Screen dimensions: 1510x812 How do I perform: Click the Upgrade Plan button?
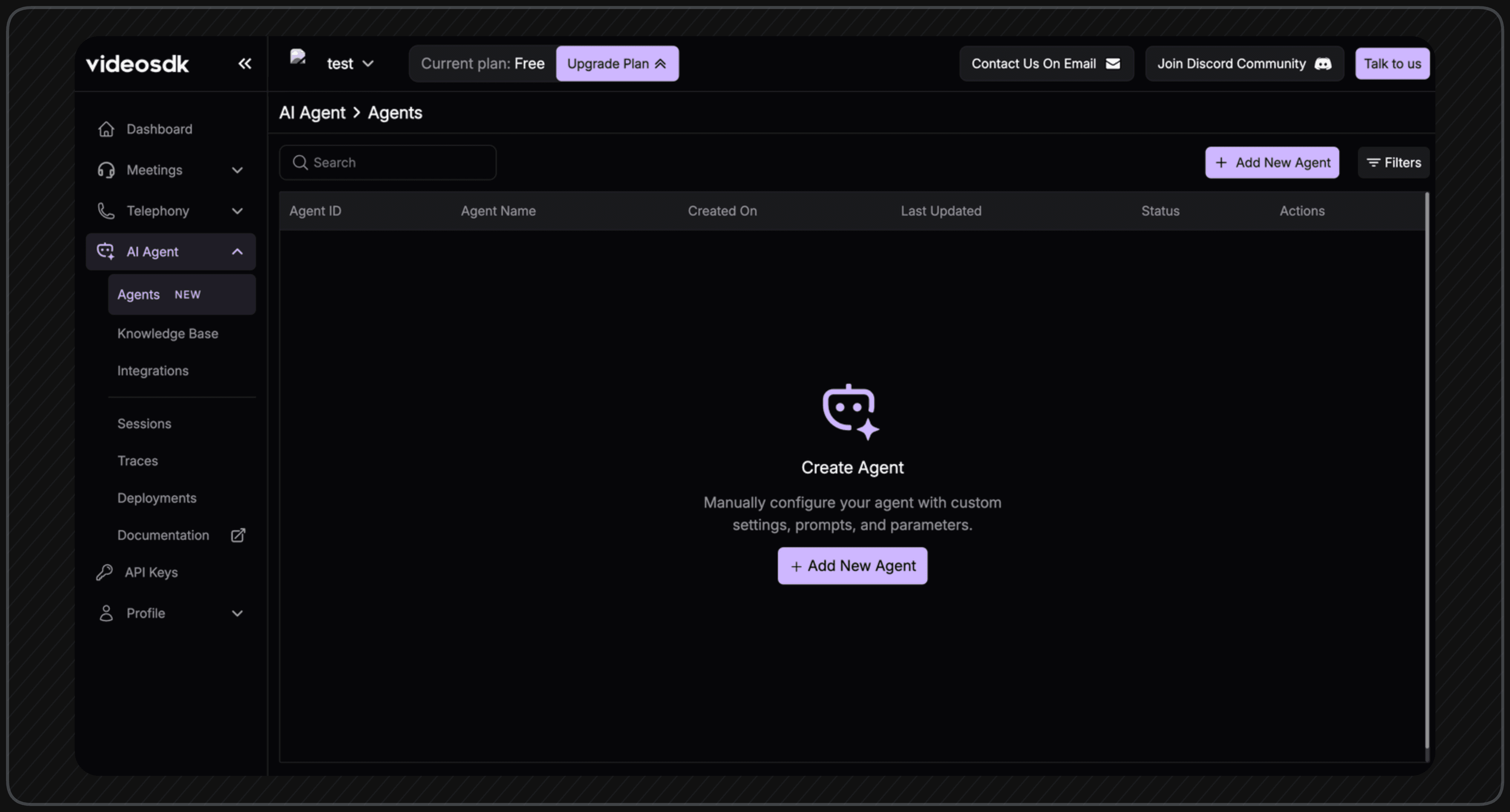pos(617,63)
